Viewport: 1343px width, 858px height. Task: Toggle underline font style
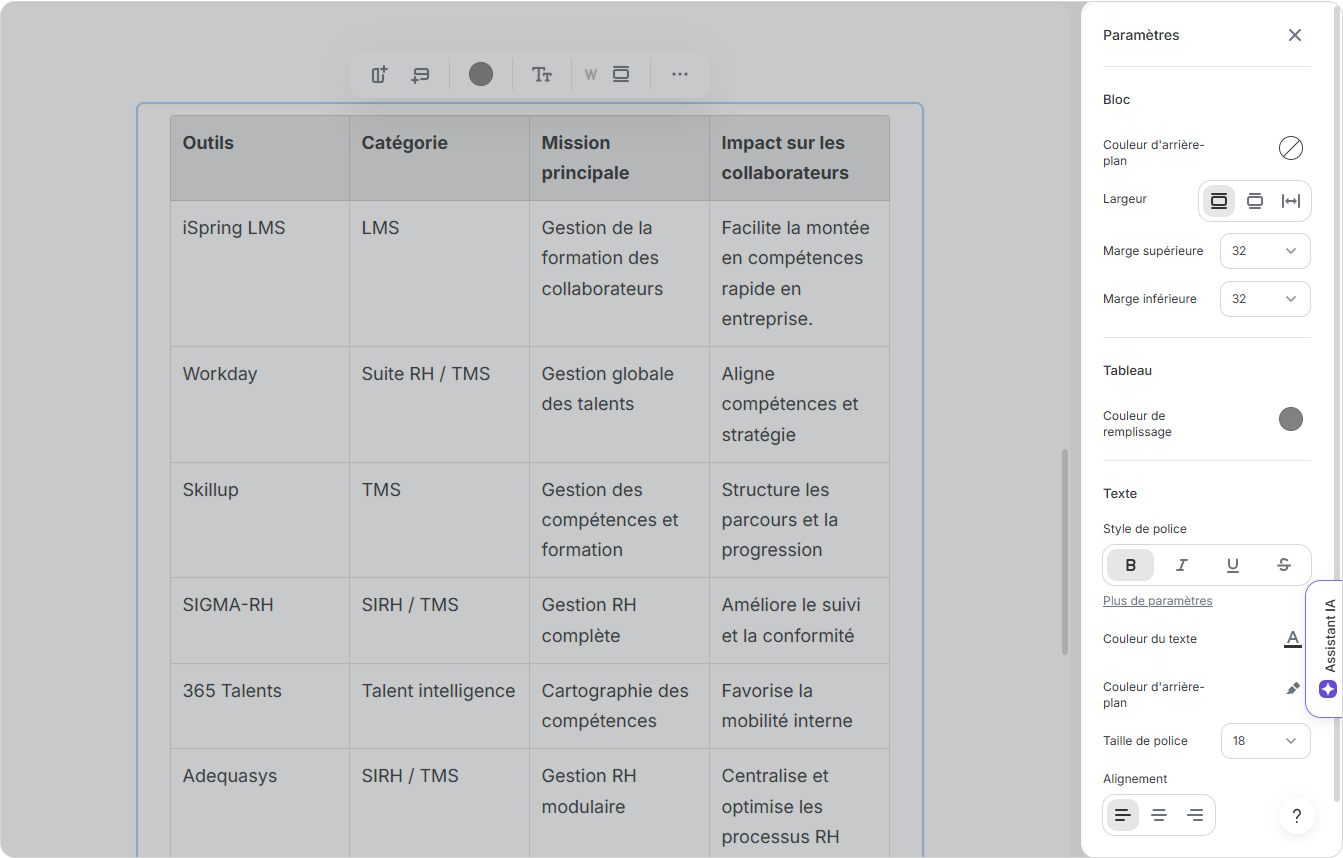tap(1232, 565)
